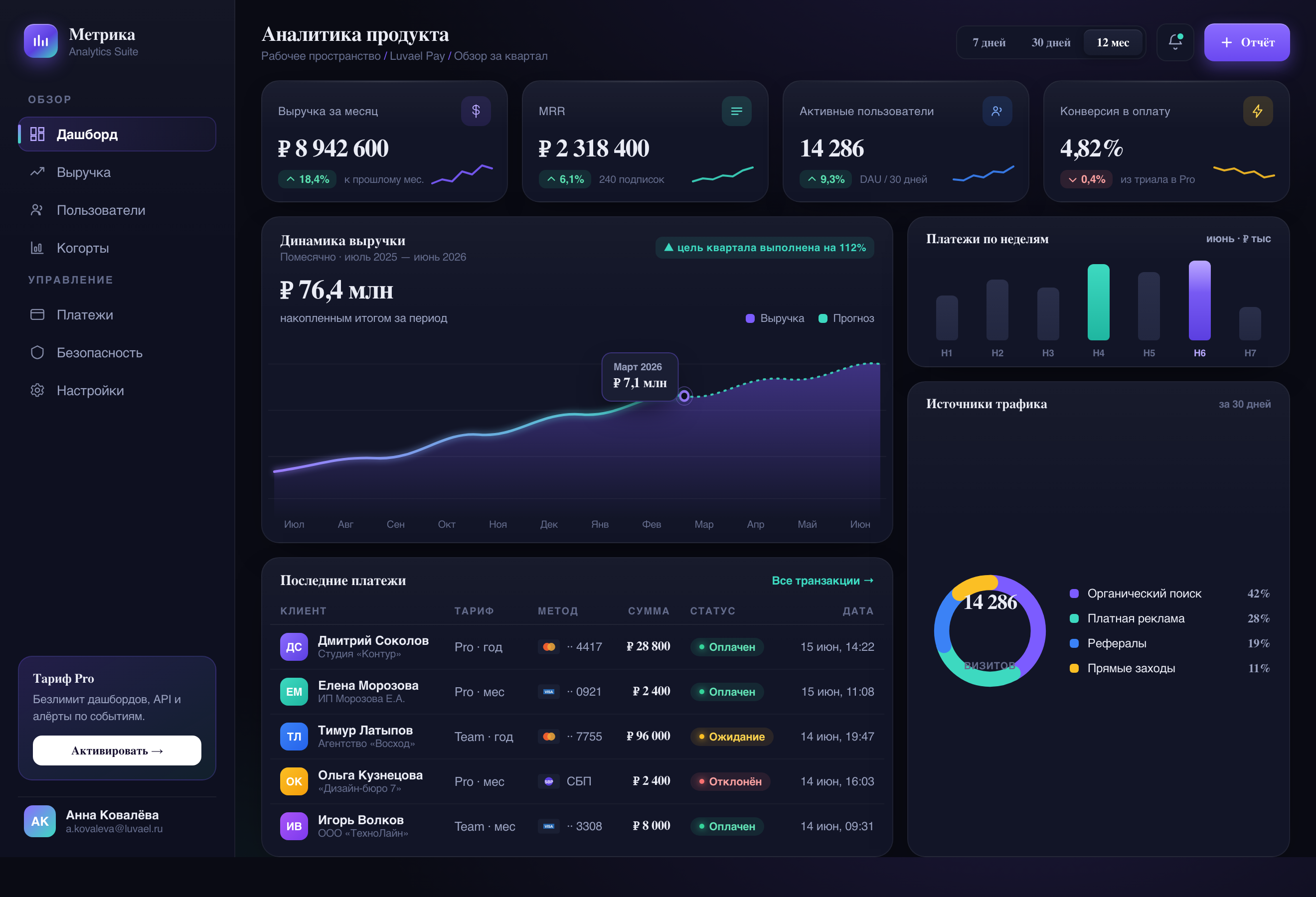
Task: Click the ИВ avatar of Игорь Волков
Action: [x=294, y=826]
